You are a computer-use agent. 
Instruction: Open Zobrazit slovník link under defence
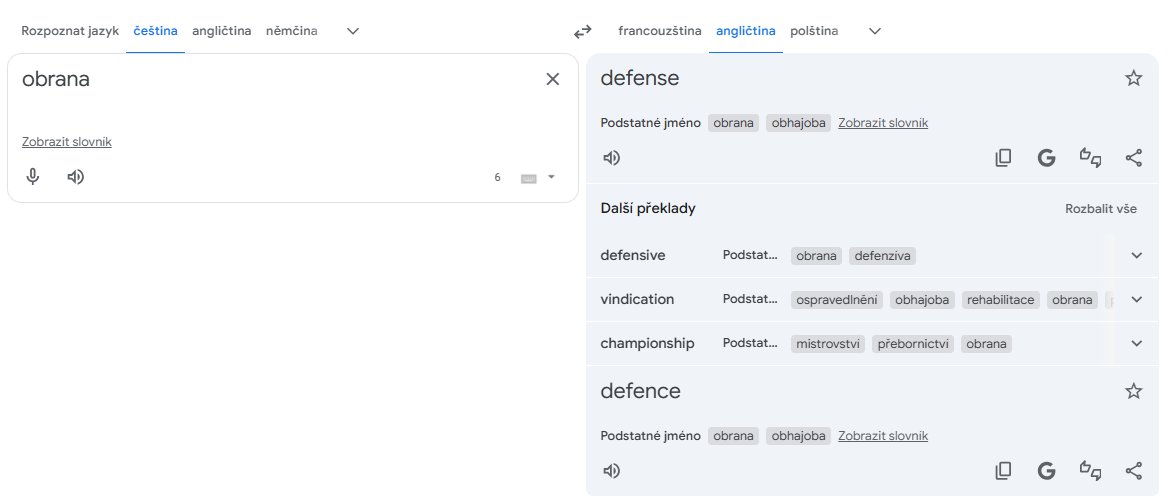pyautogui.click(x=883, y=436)
